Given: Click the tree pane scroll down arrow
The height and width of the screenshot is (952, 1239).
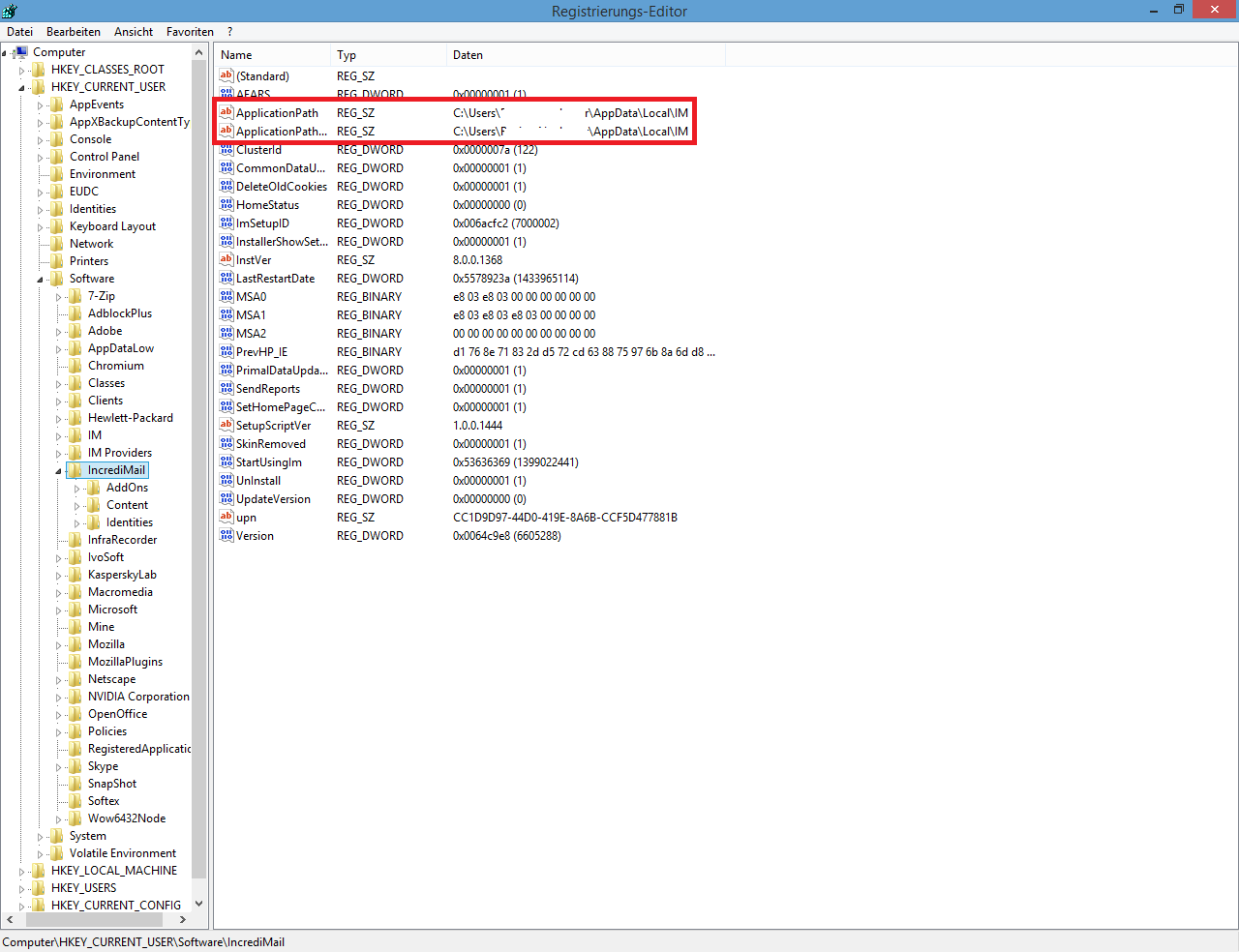Looking at the screenshot, I should [x=199, y=905].
